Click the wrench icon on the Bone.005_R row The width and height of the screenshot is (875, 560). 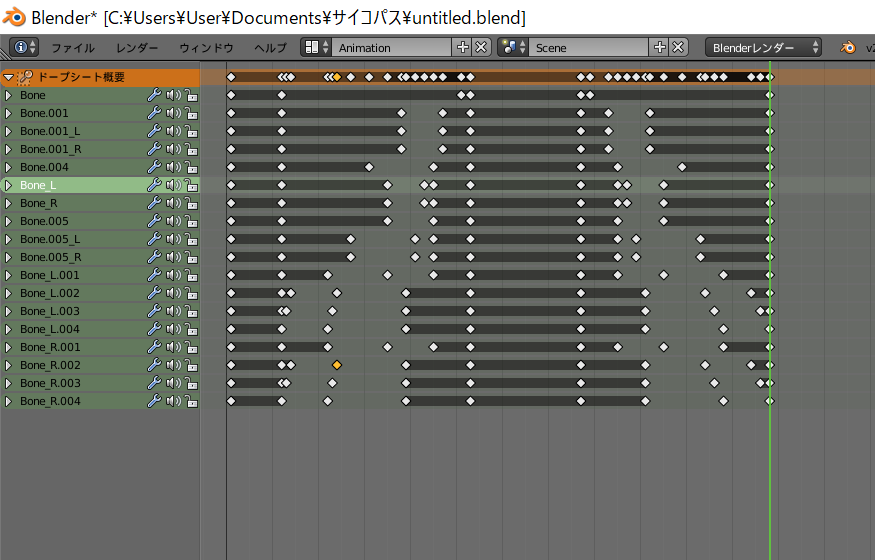tap(154, 257)
